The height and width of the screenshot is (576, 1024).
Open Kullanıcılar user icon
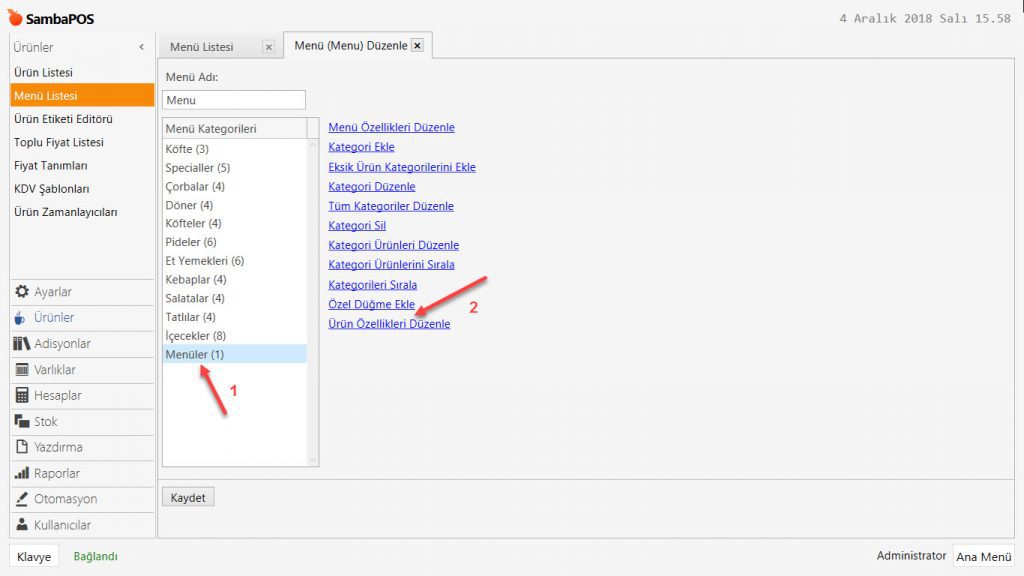pos(22,525)
